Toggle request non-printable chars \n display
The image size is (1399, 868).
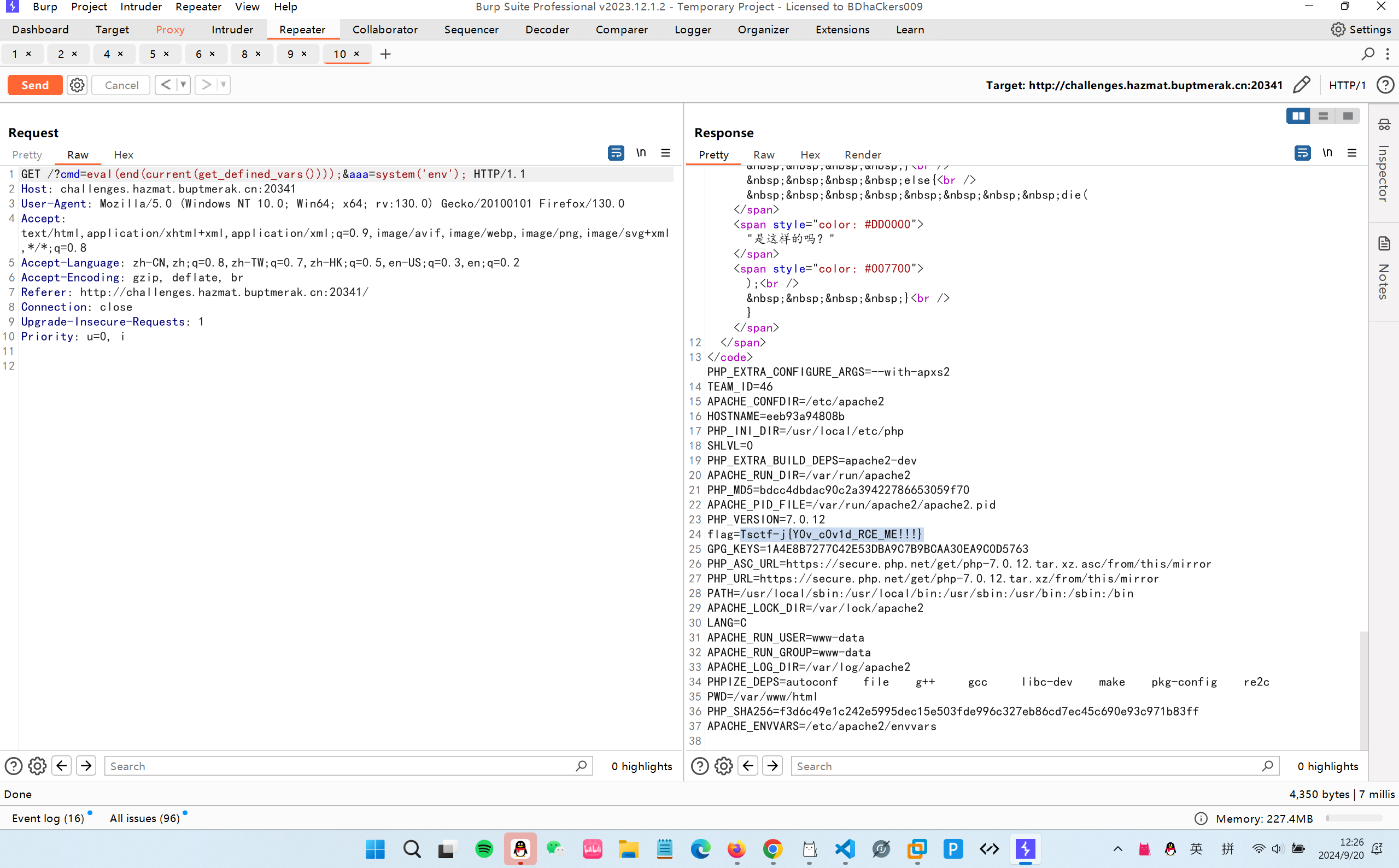641,153
